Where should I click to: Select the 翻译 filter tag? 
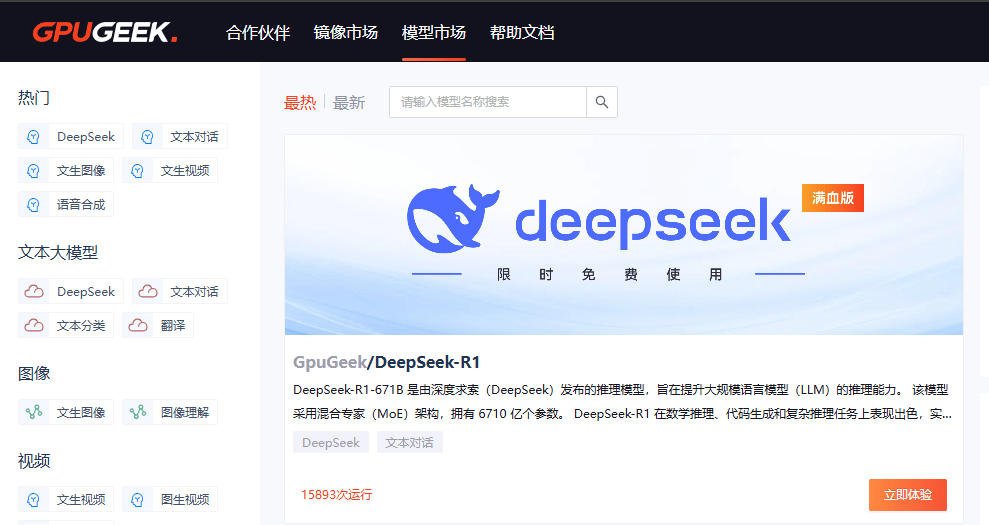point(158,326)
